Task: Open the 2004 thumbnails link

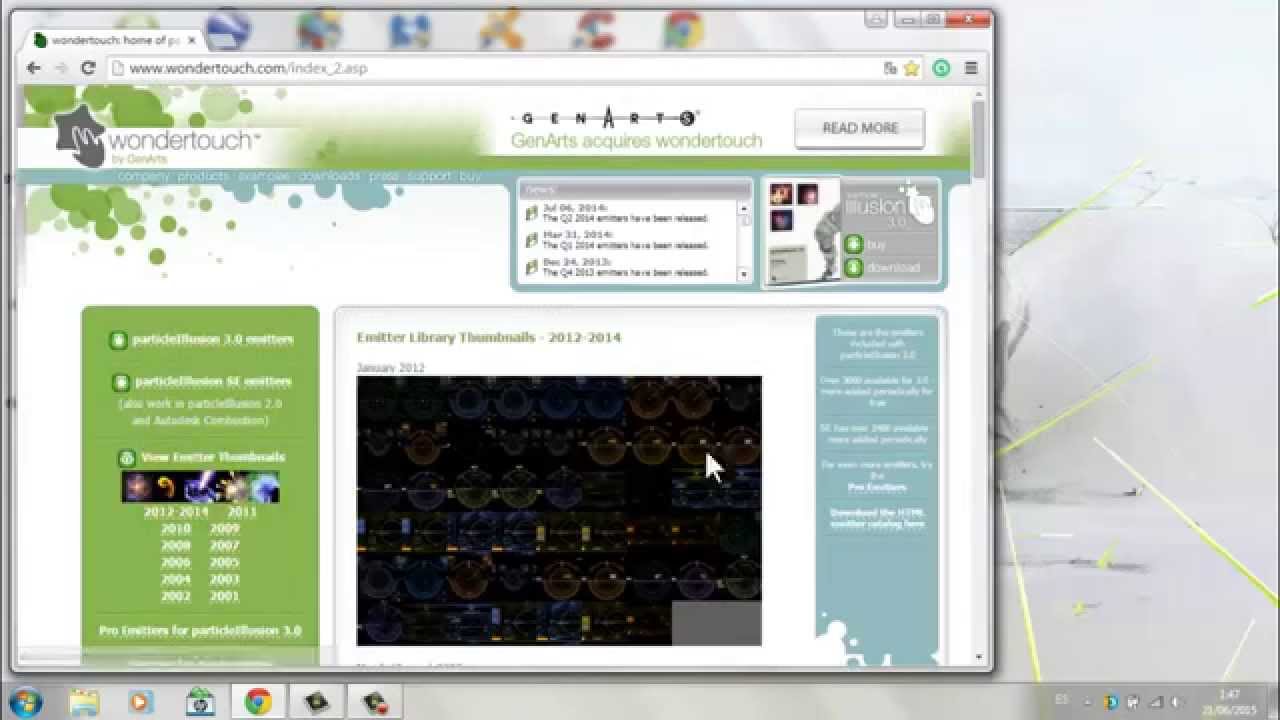Action: click(176, 580)
